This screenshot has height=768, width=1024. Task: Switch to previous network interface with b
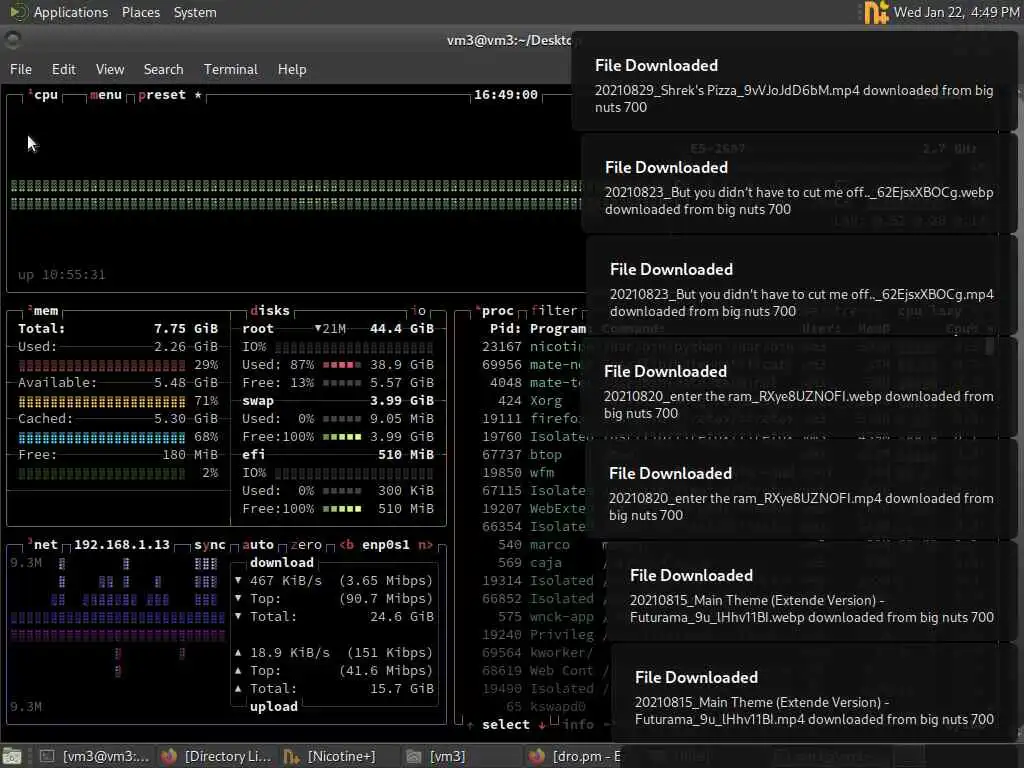tap(346, 545)
